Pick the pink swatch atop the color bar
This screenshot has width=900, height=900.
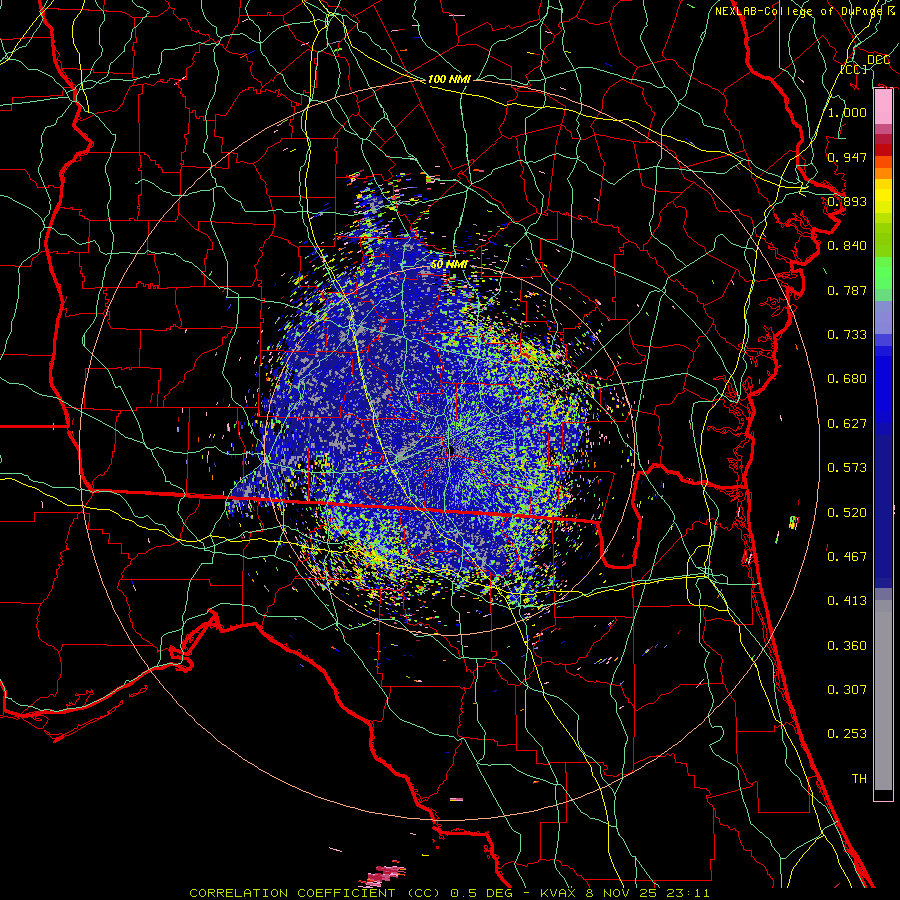[883, 106]
